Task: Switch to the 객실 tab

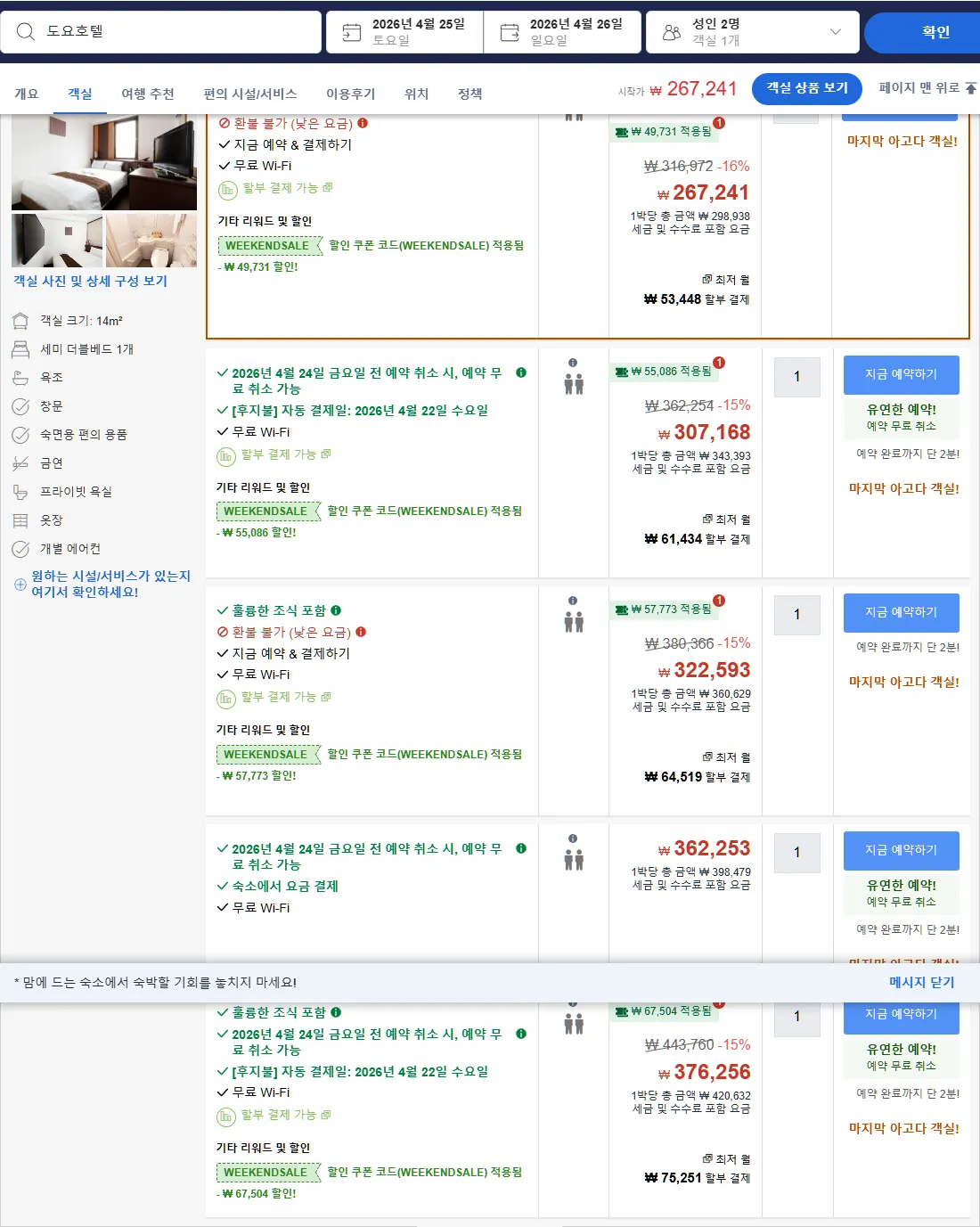Action: 80,94
